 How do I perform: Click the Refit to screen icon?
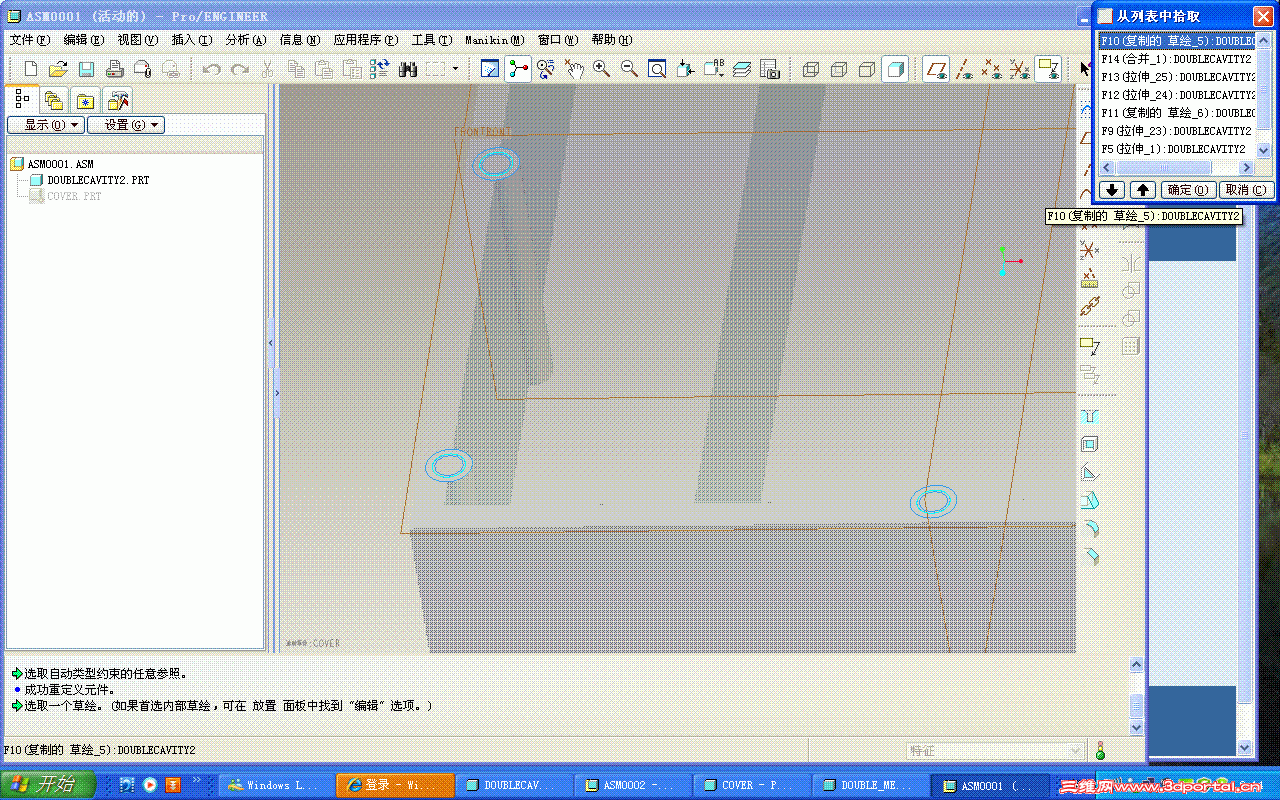click(x=658, y=69)
